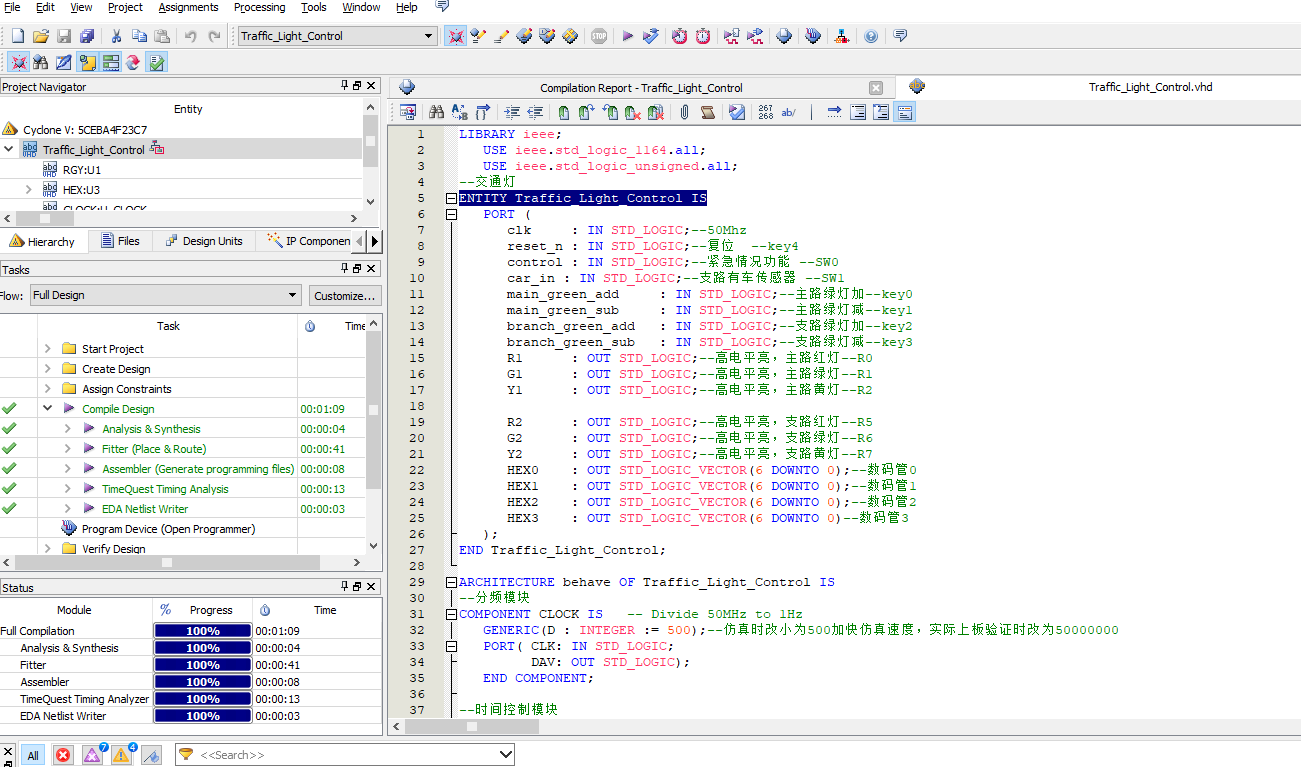Viewport: 1301px width, 767px height.
Task: Switch to the Design Units tab
Action: click(204, 241)
